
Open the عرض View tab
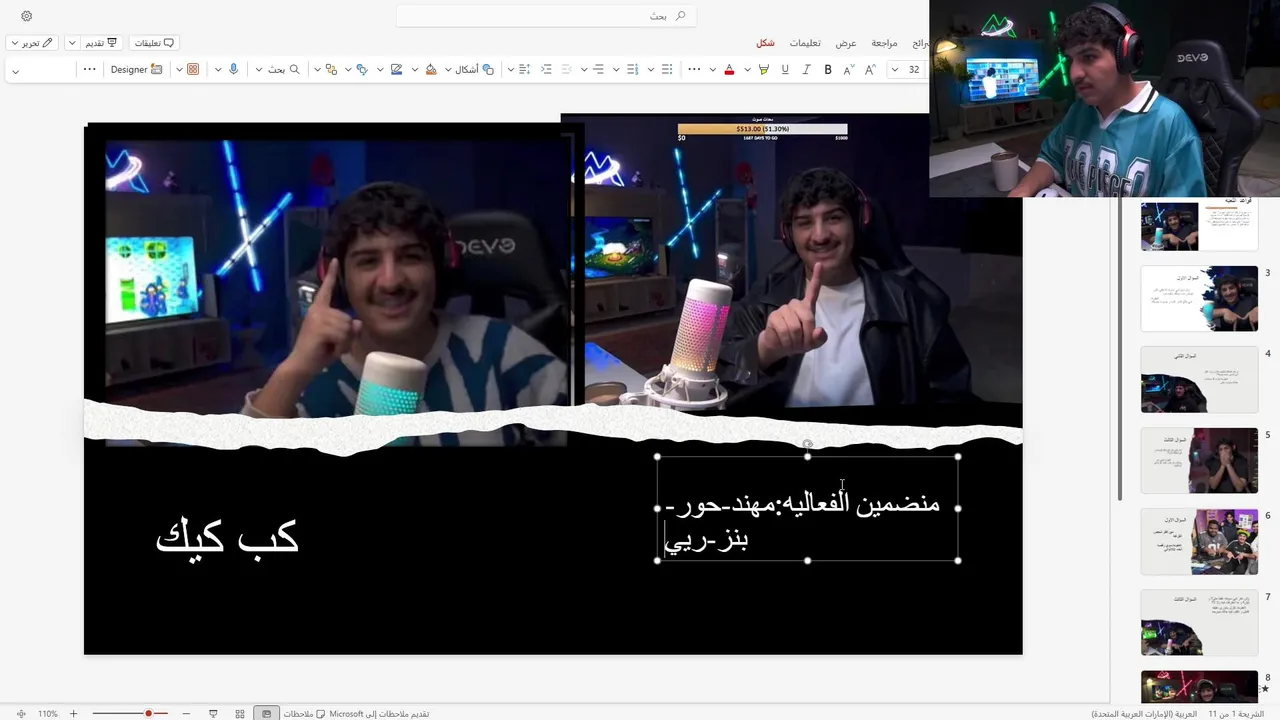pos(846,43)
